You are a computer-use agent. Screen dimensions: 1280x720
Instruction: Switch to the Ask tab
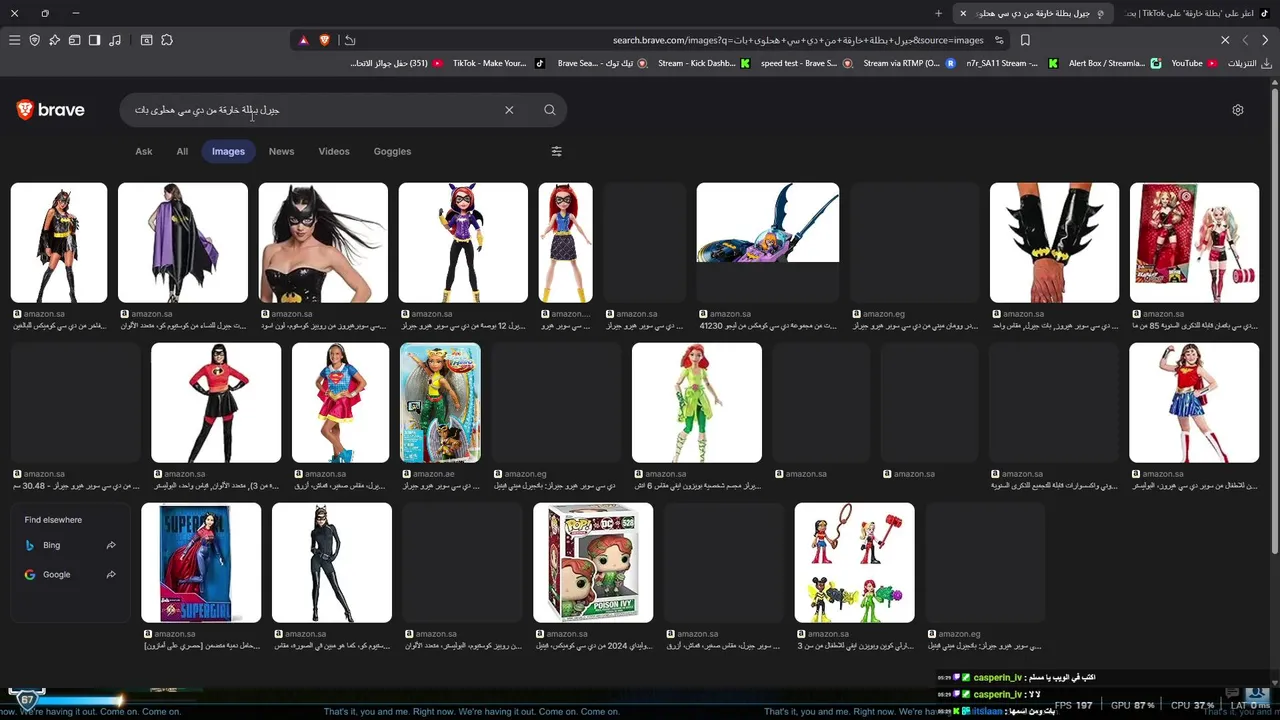coord(144,151)
